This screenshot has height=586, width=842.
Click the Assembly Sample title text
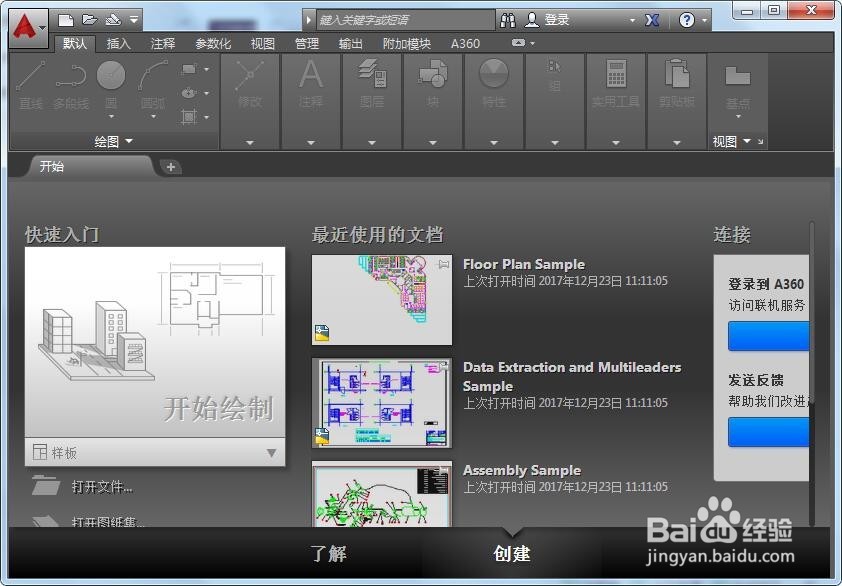click(522, 471)
